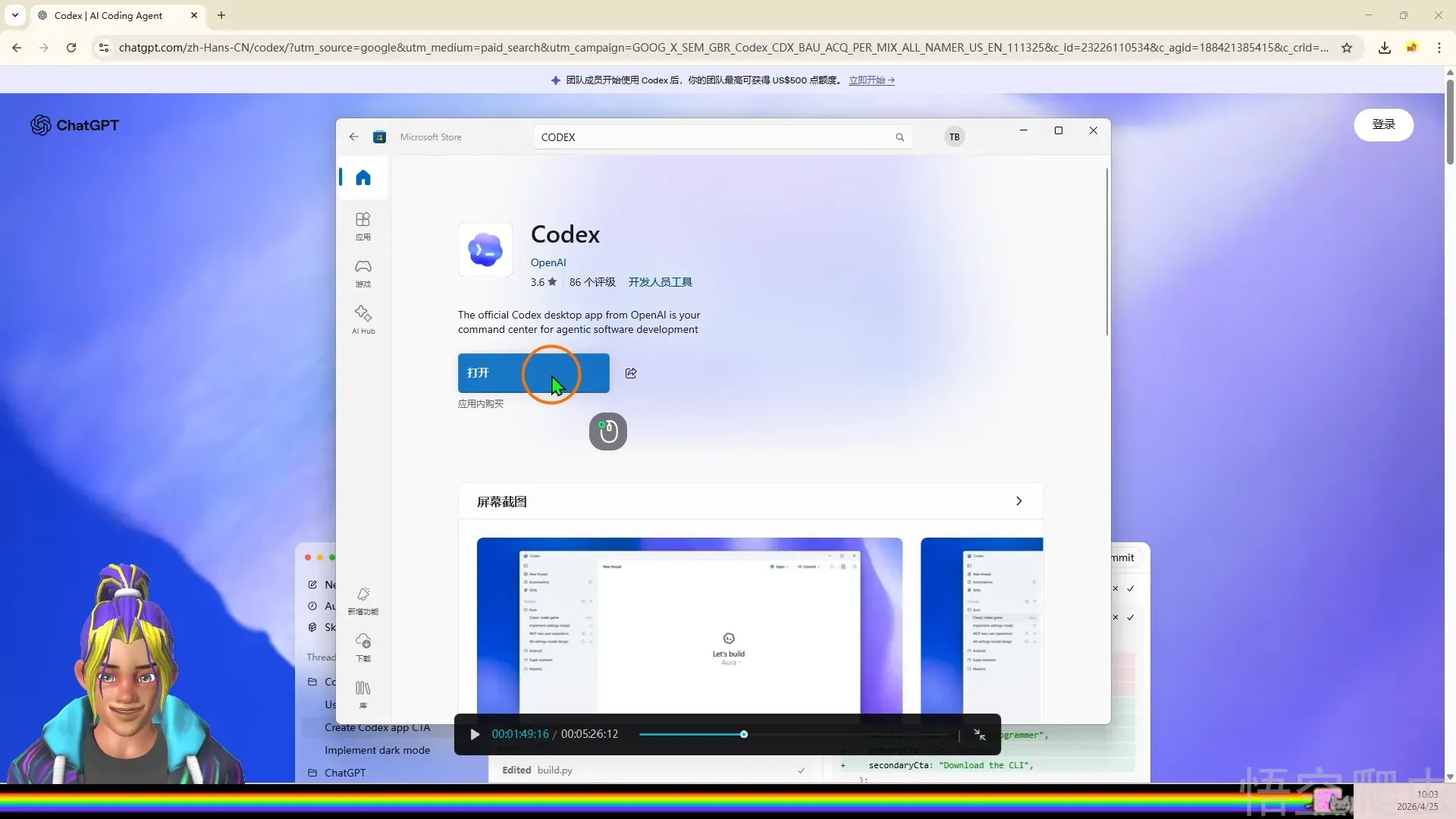
Task: Open the Chrome tab list dropdown arrow
Action: 15,15
